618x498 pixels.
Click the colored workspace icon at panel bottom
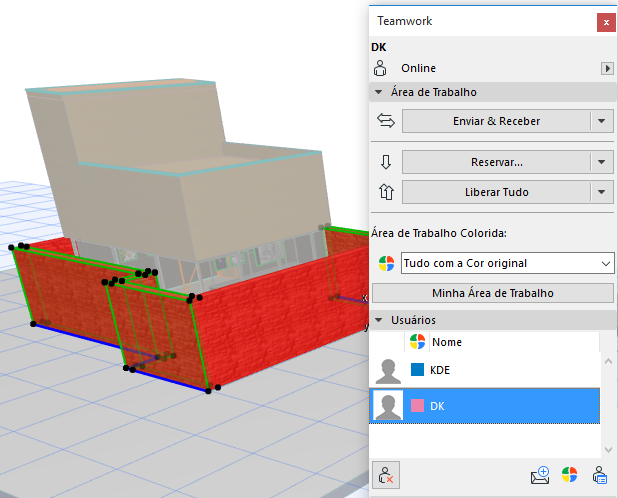tap(569, 475)
